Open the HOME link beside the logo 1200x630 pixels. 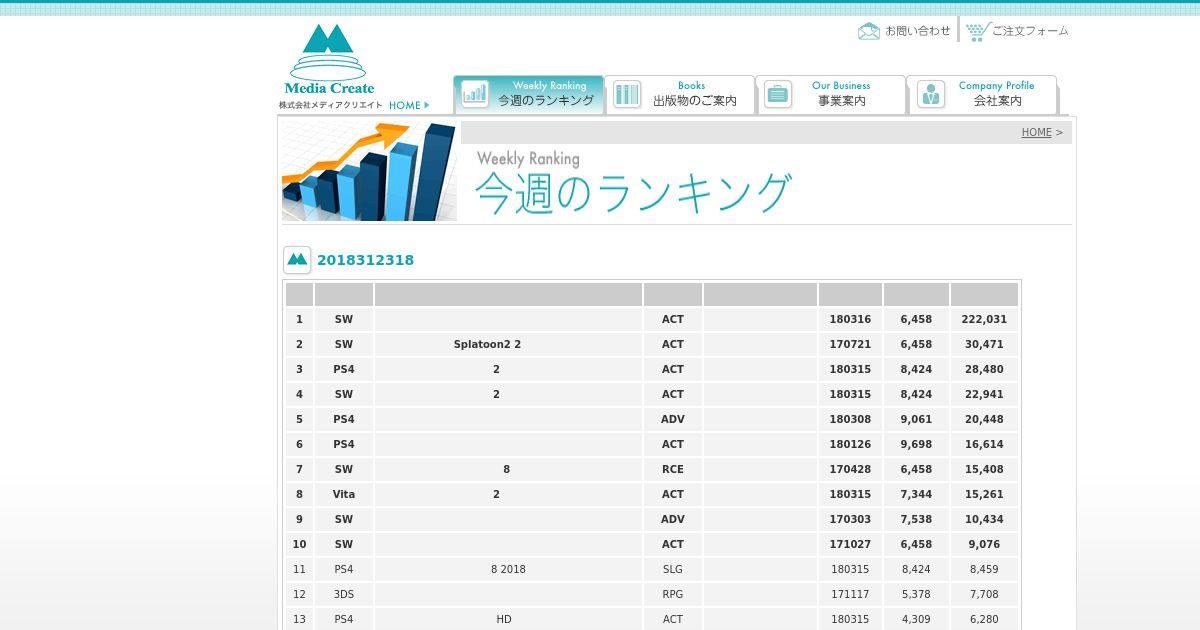coord(408,105)
